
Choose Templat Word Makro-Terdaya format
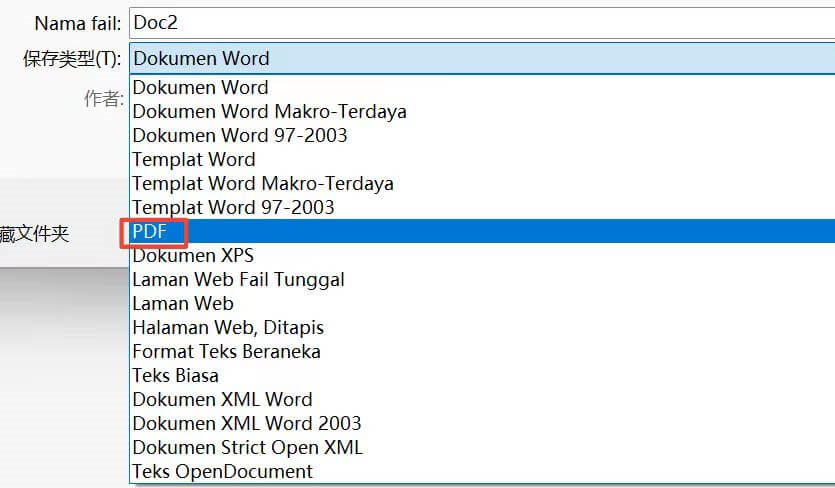point(263,183)
